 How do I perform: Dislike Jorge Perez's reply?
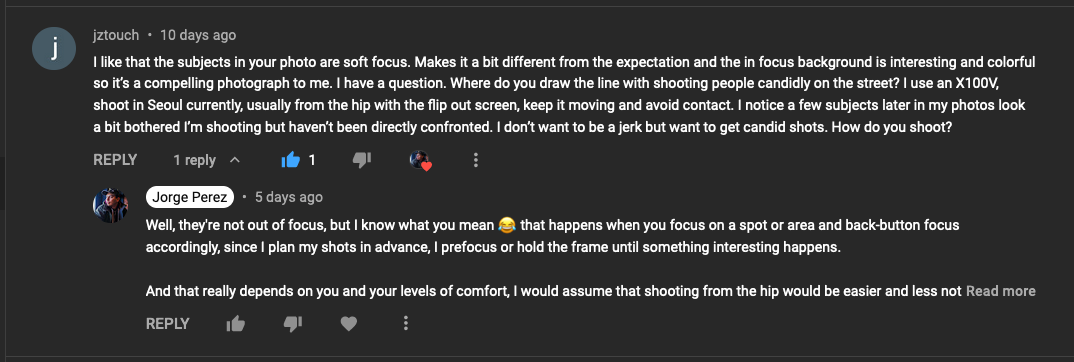click(x=292, y=324)
